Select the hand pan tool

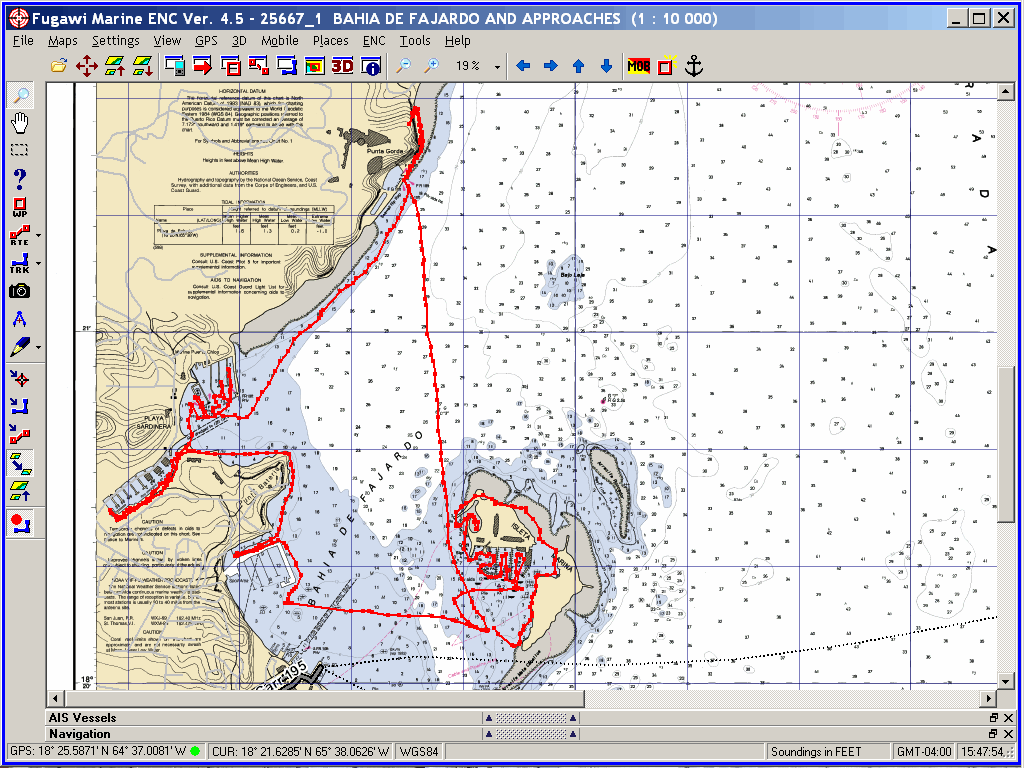click(21, 123)
